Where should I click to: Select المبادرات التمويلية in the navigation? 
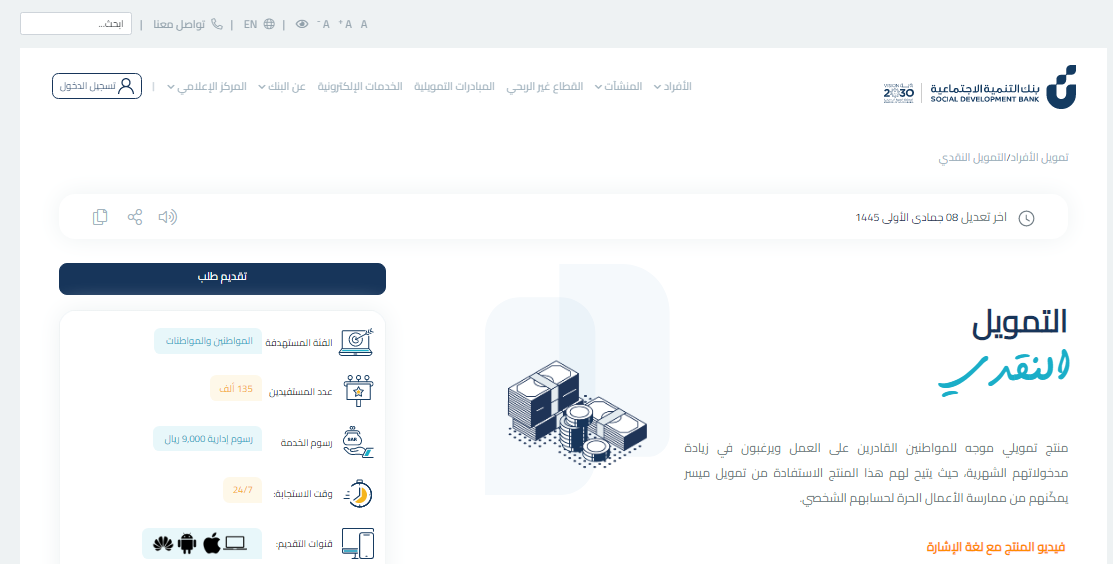(454, 87)
